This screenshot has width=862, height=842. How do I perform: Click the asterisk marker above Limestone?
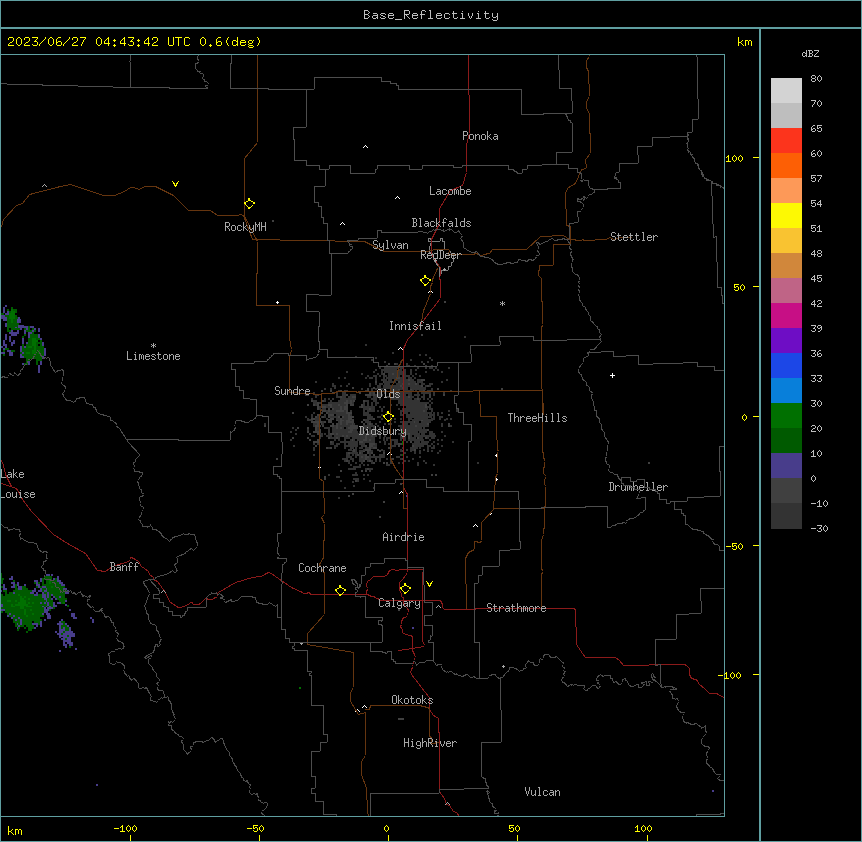coord(153,346)
